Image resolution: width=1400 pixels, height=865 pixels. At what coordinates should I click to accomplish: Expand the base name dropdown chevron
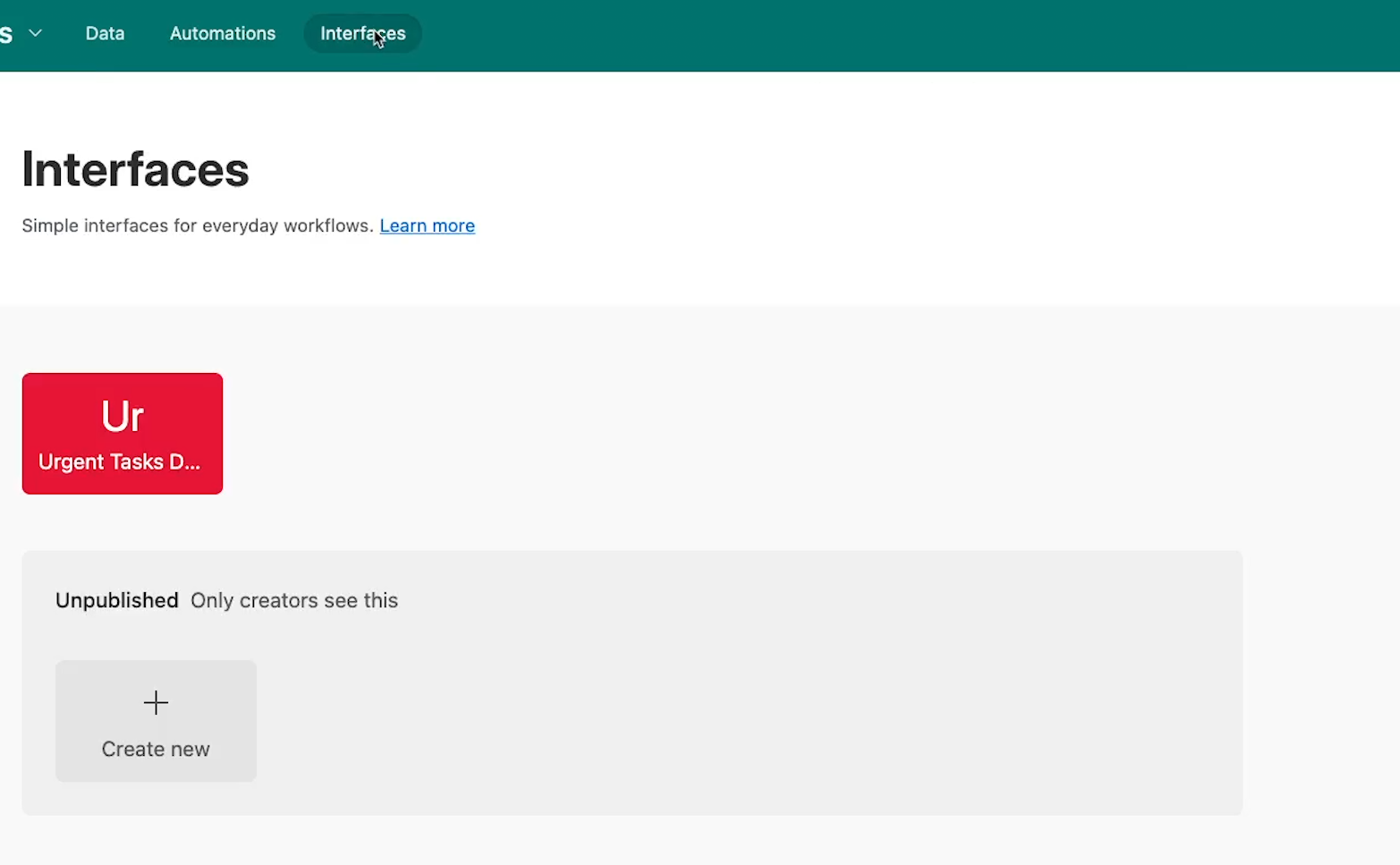[x=36, y=33]
